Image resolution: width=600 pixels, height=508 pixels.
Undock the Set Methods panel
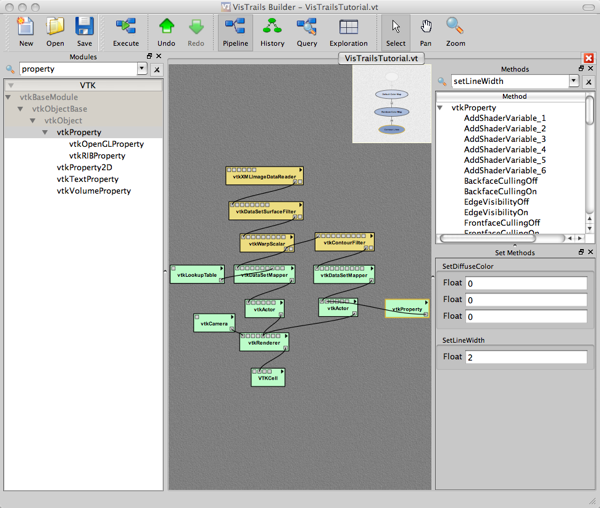pos(581,252)
